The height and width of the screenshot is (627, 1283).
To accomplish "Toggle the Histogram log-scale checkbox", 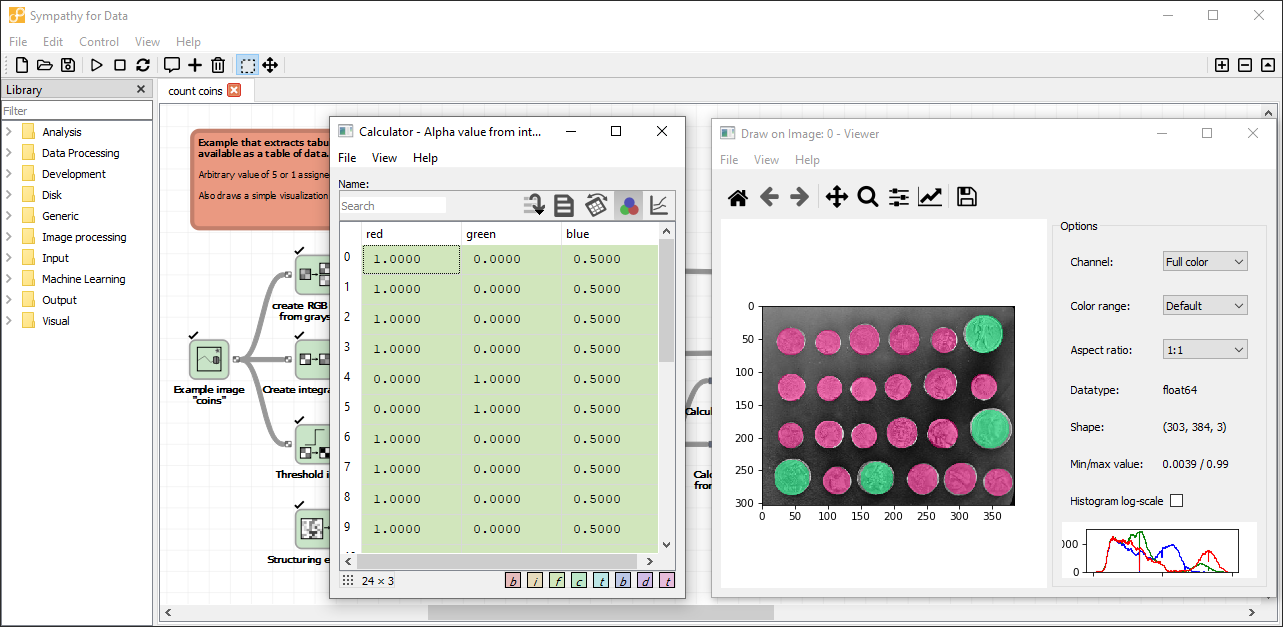I will [x=1176, y=501].
